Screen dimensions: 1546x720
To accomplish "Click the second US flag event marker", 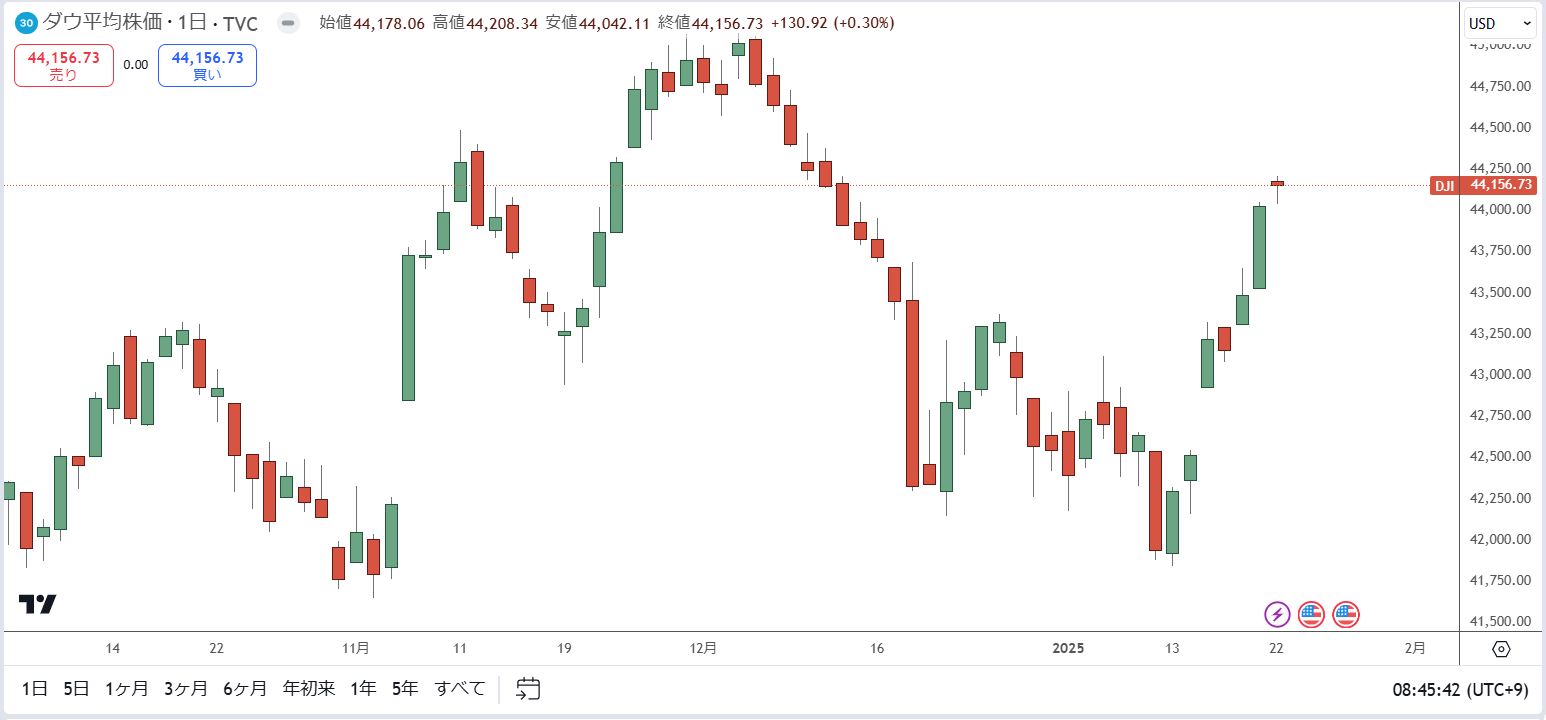I will pos(1346,614).
